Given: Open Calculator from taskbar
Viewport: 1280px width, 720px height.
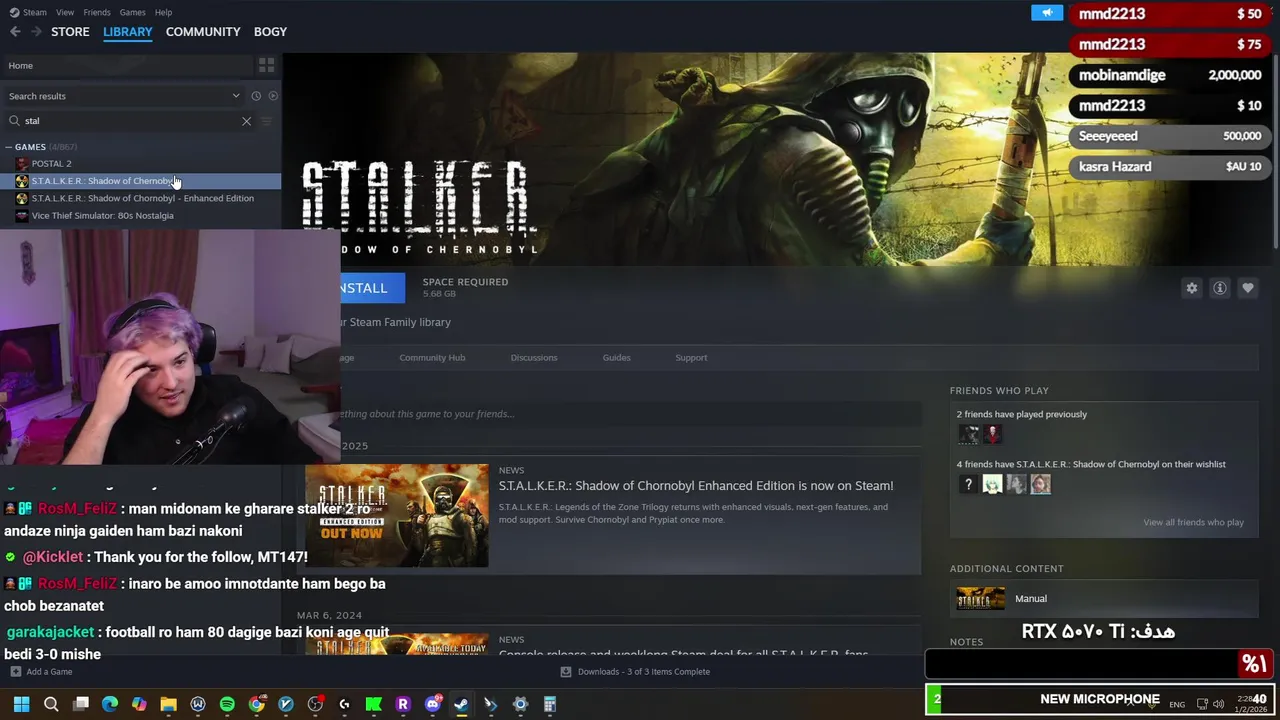Looking at the screenshot, I should (549, 704).
